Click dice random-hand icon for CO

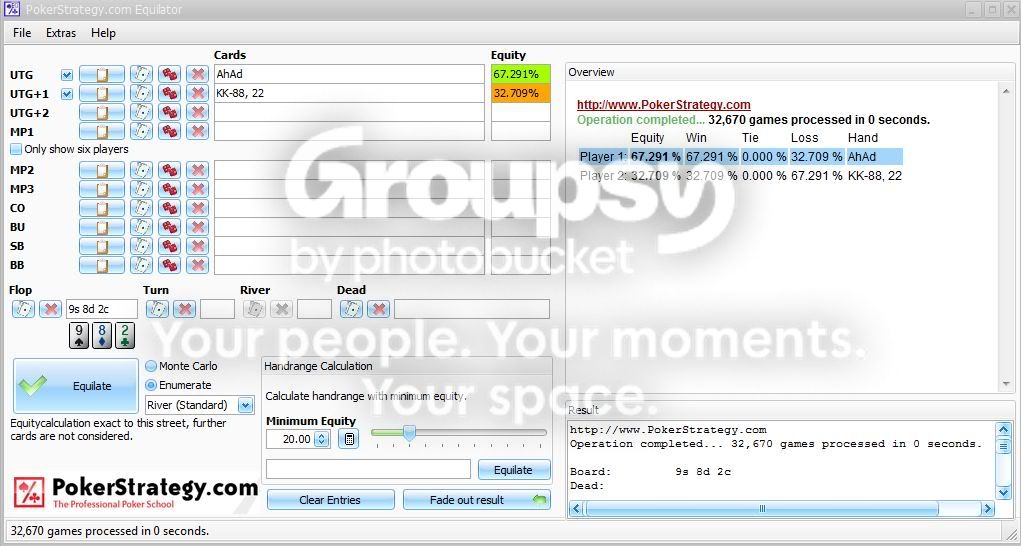169,208
